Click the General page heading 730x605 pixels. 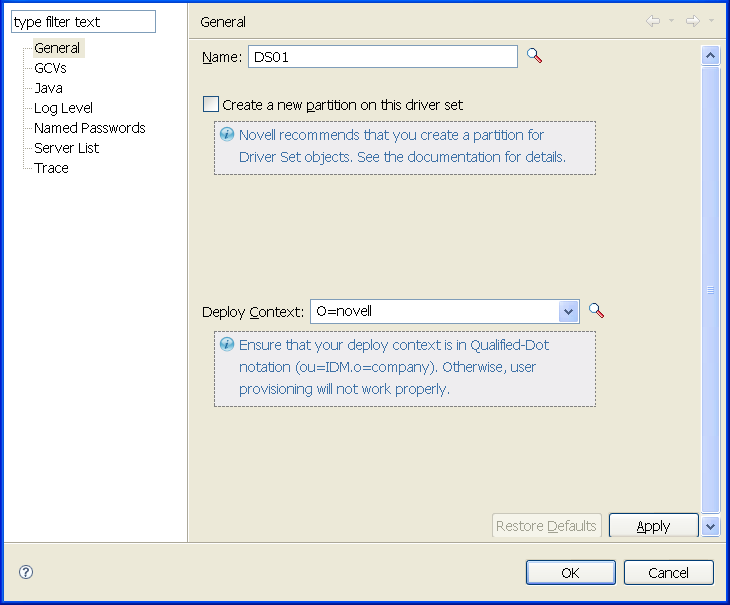point(223,22)
